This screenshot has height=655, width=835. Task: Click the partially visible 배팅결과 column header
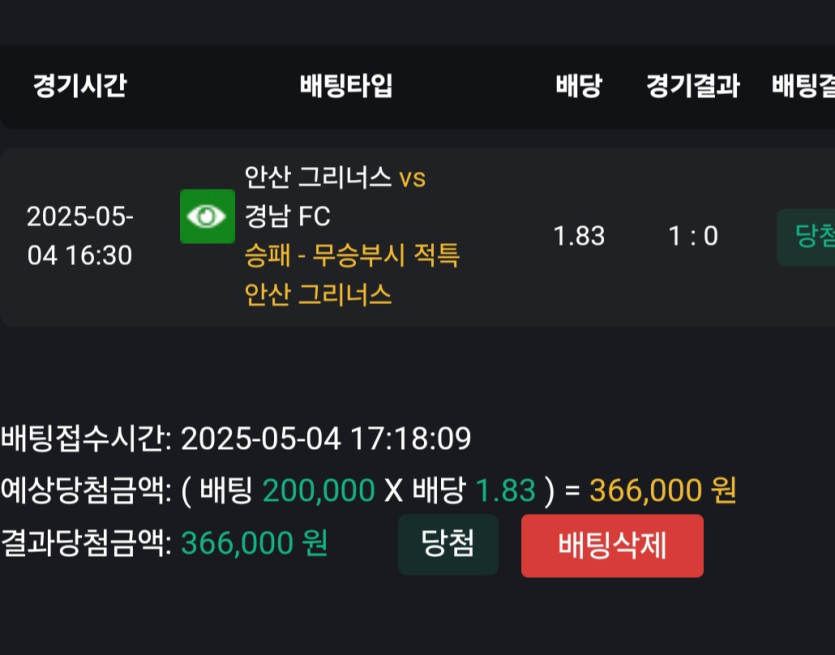[x=804, y=85]
